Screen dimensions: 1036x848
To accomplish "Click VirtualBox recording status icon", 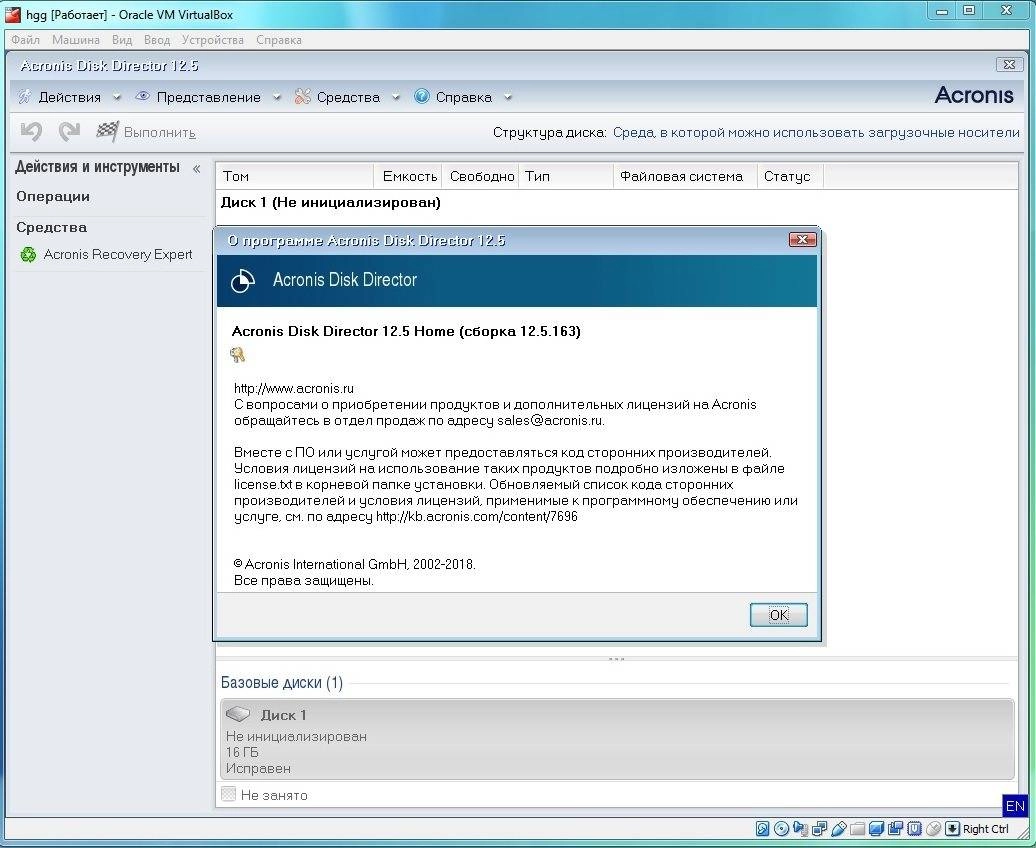I will click(x=896, y=829).
